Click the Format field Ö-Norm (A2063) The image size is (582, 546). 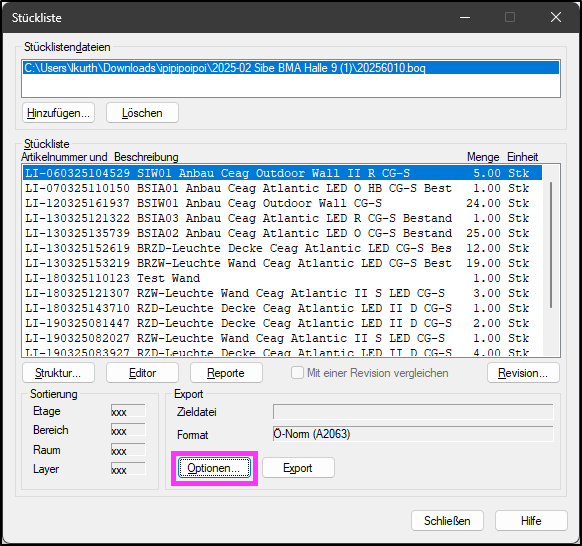tap(413, 434)
